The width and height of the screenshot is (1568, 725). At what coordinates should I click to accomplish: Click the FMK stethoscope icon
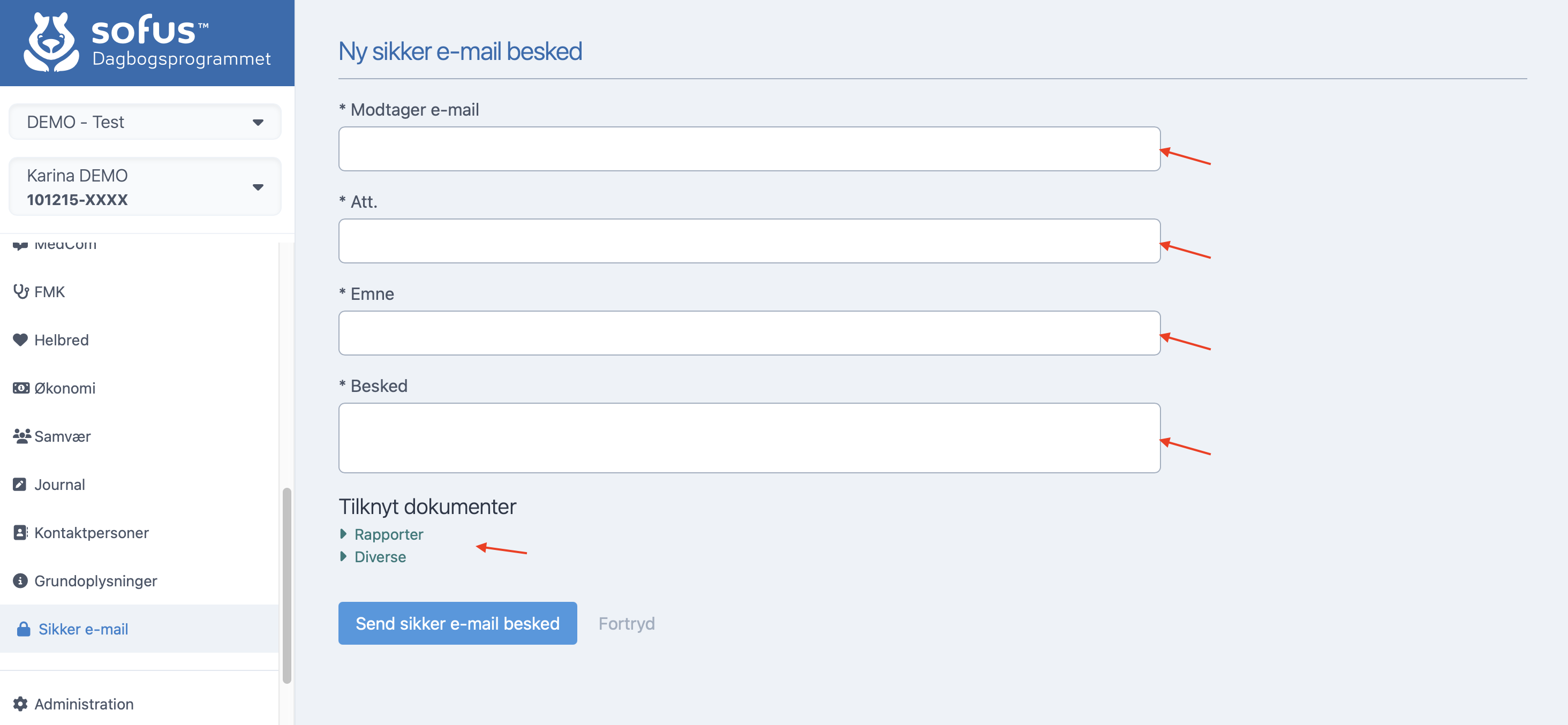tap(21, 292)
